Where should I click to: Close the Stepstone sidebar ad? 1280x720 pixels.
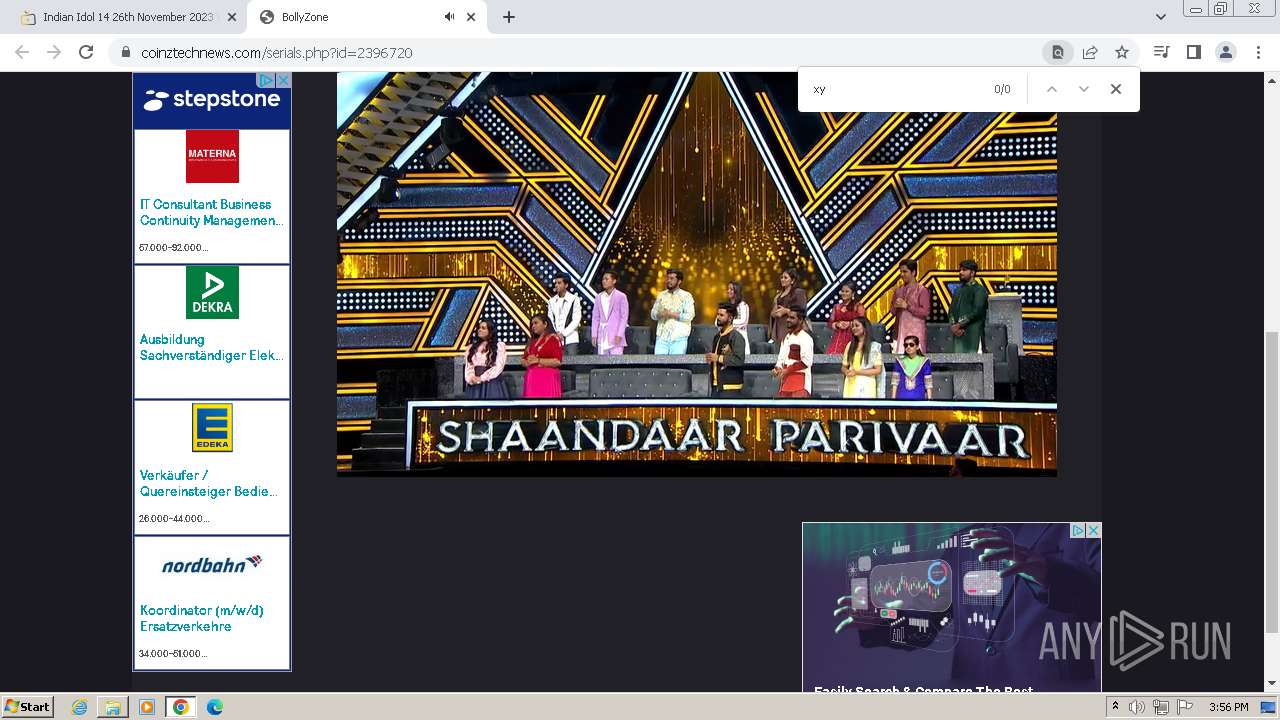pyautogui.click(x=283, y=80)
